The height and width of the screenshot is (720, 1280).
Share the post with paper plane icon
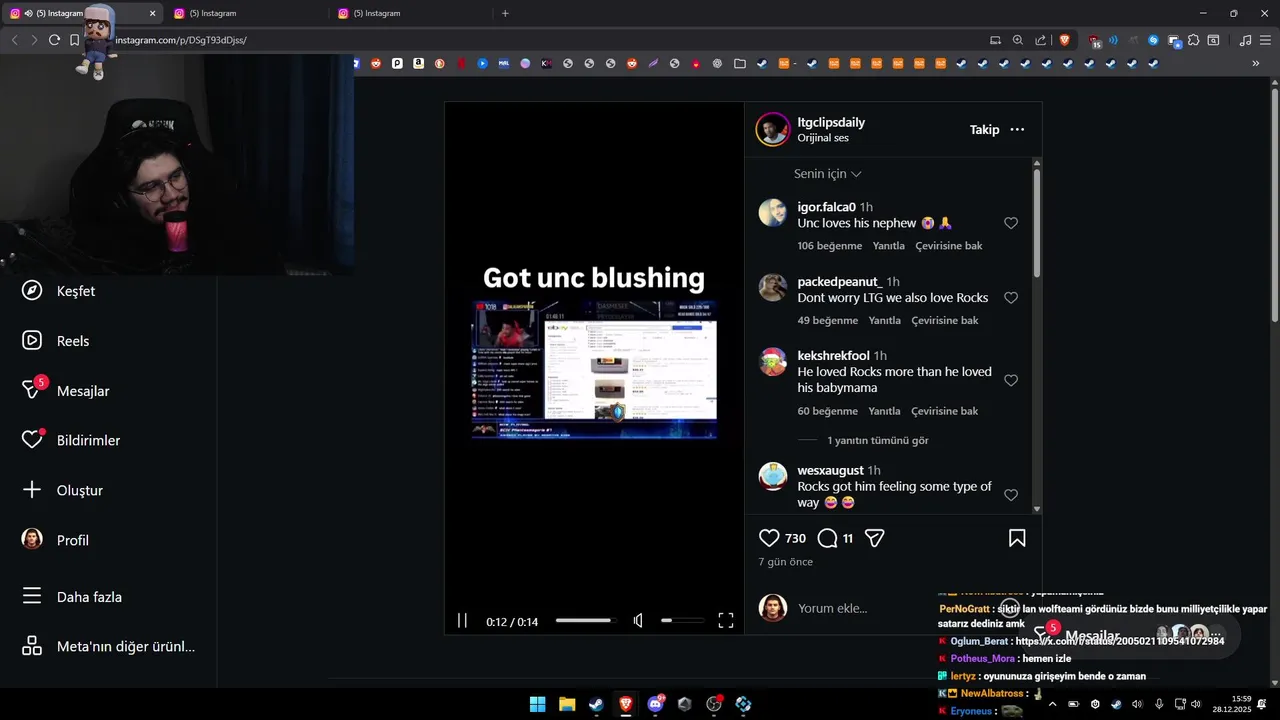tap(875, 538)
